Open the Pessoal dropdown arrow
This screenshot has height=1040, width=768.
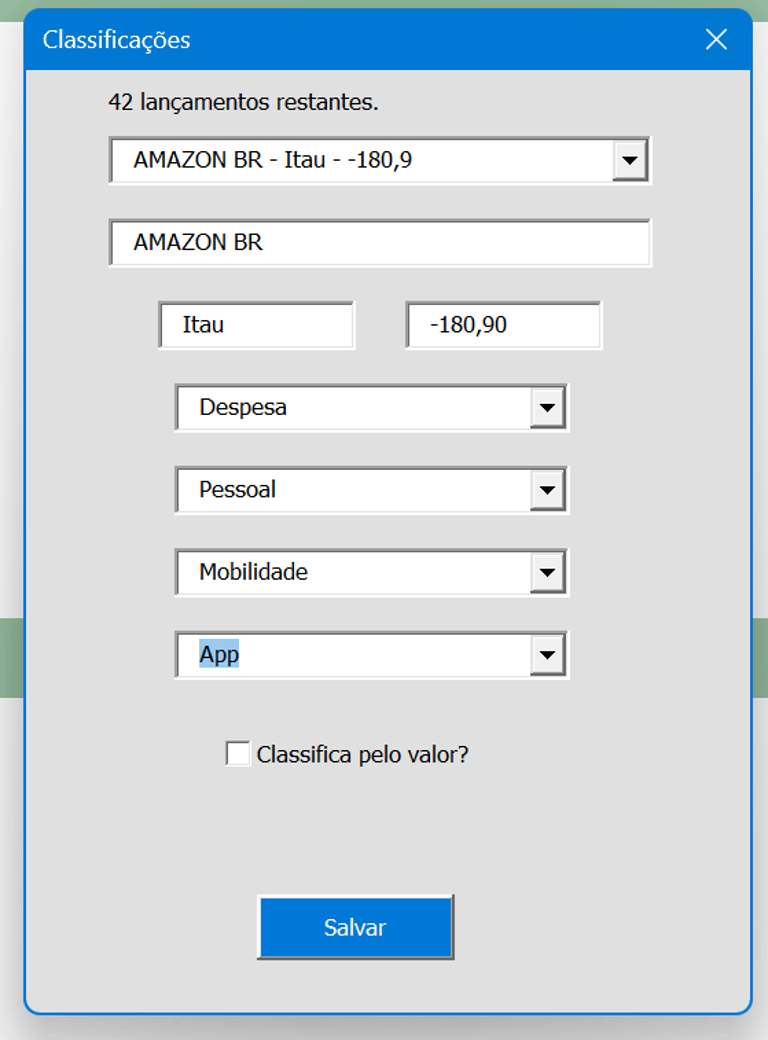coord(546,490)
